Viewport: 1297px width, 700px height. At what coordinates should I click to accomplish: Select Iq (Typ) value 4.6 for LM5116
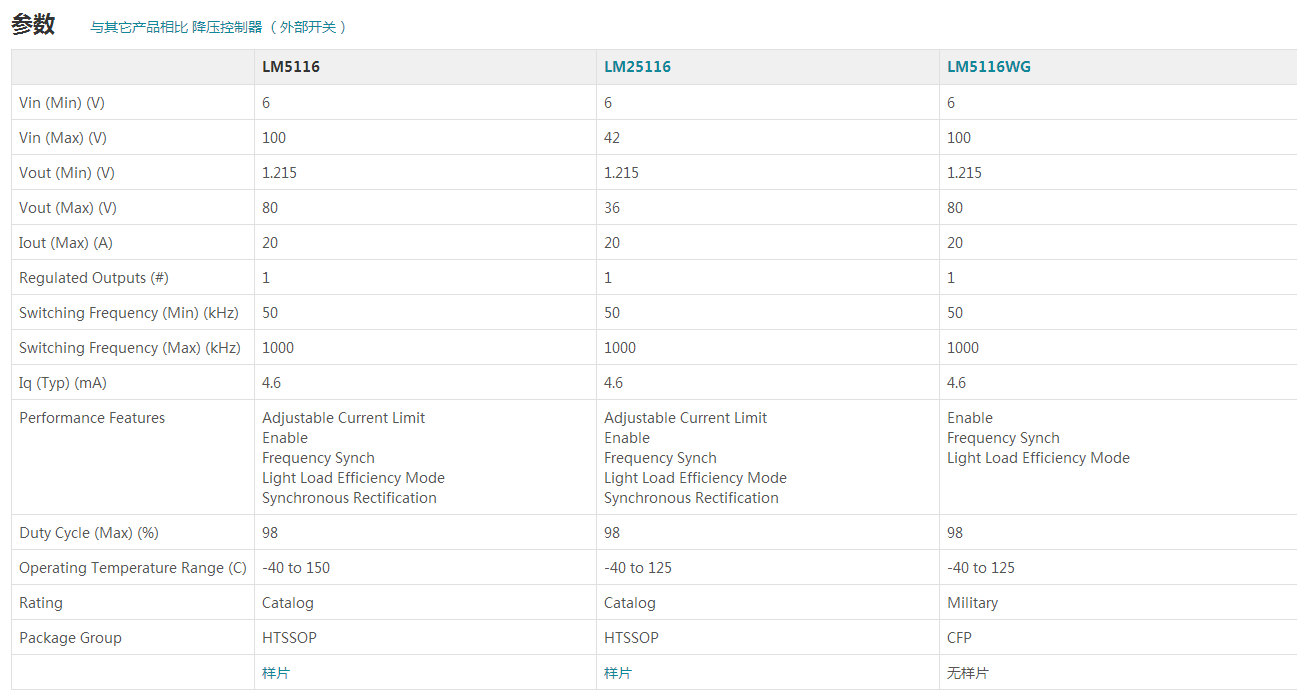(x=272, y=383)
